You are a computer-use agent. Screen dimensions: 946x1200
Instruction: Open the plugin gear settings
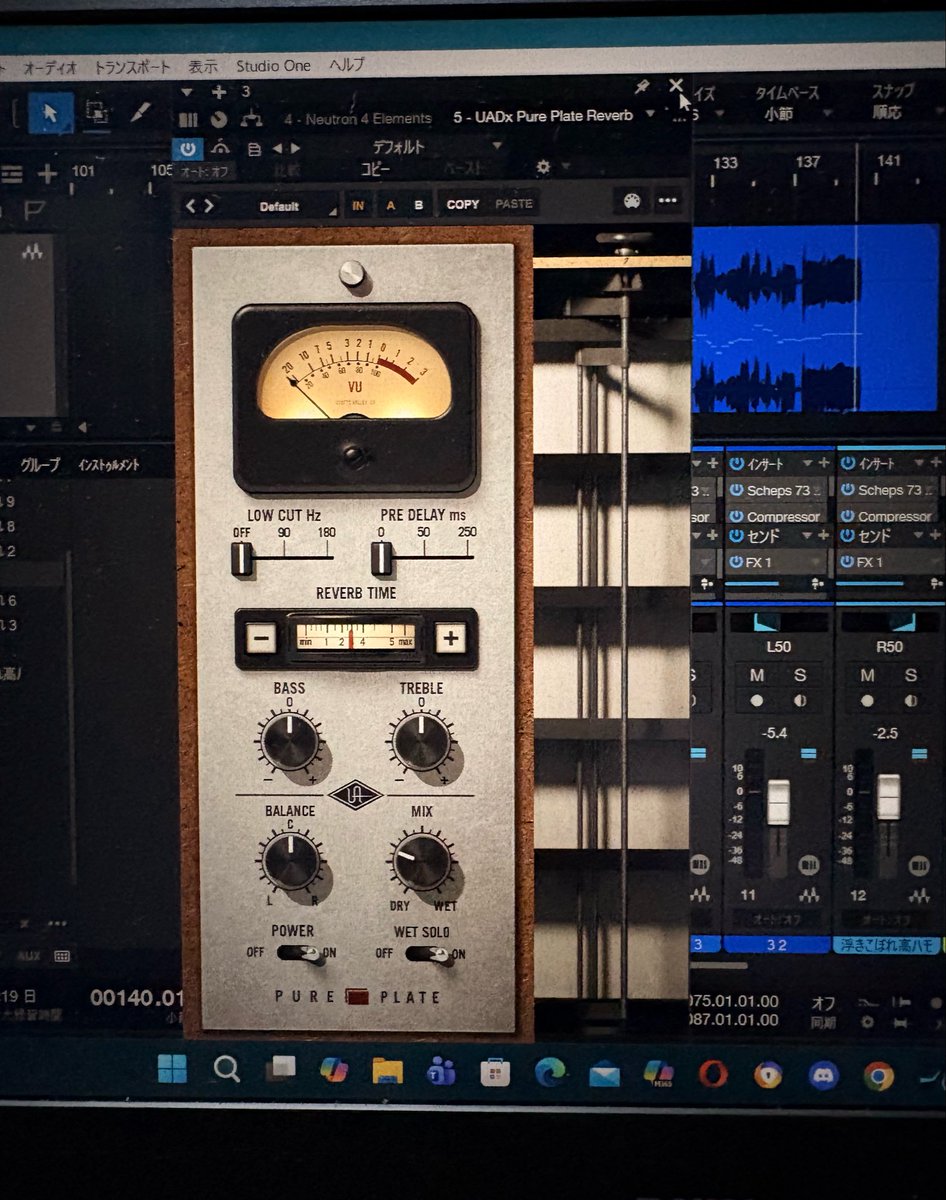pos(543,167)
